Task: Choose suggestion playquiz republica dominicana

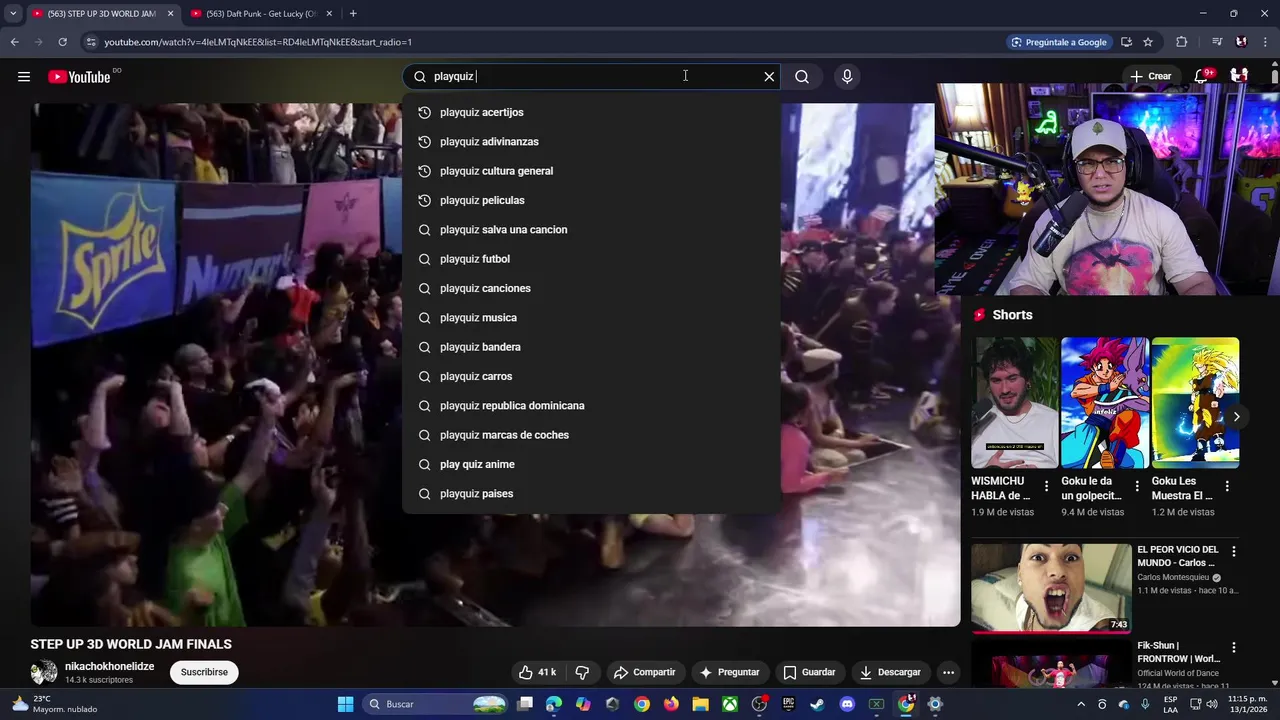Action: click(591, 406)
